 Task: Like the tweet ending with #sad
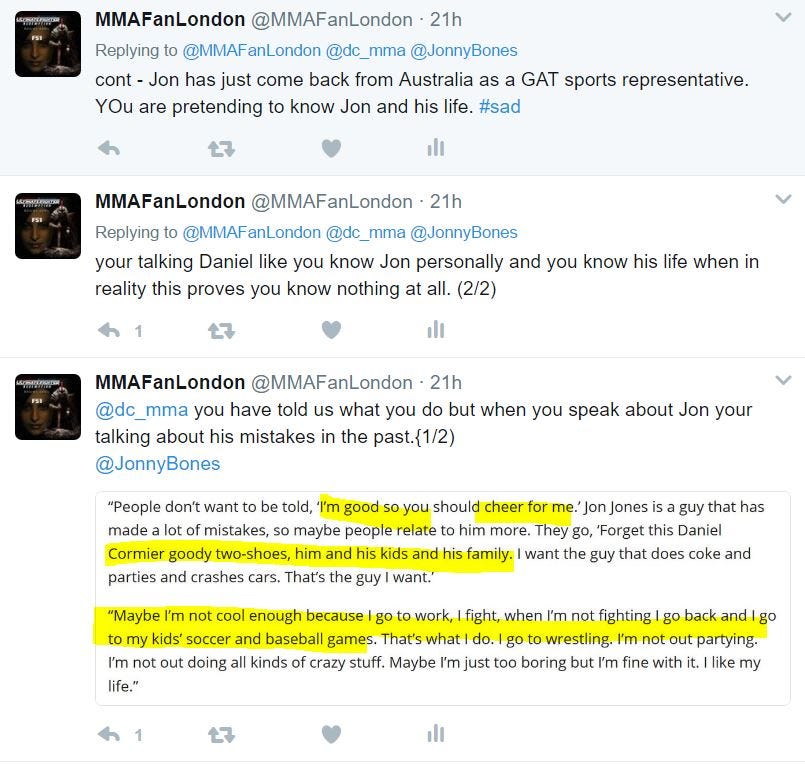pos(331,148)
